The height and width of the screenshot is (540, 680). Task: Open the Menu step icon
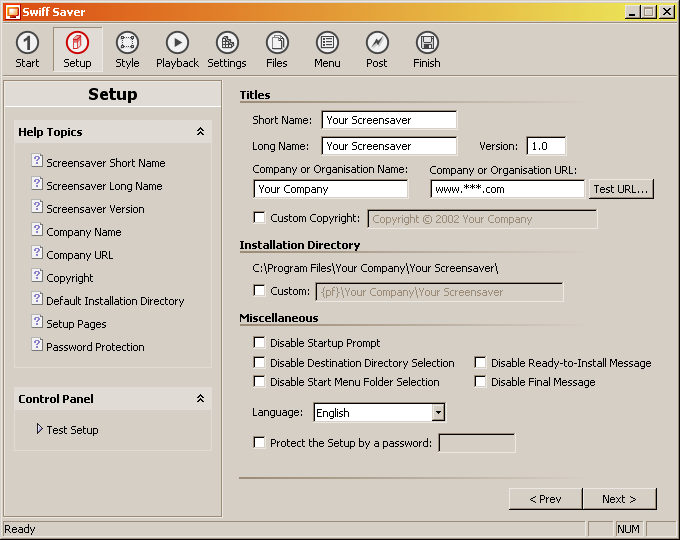[327, 43]
